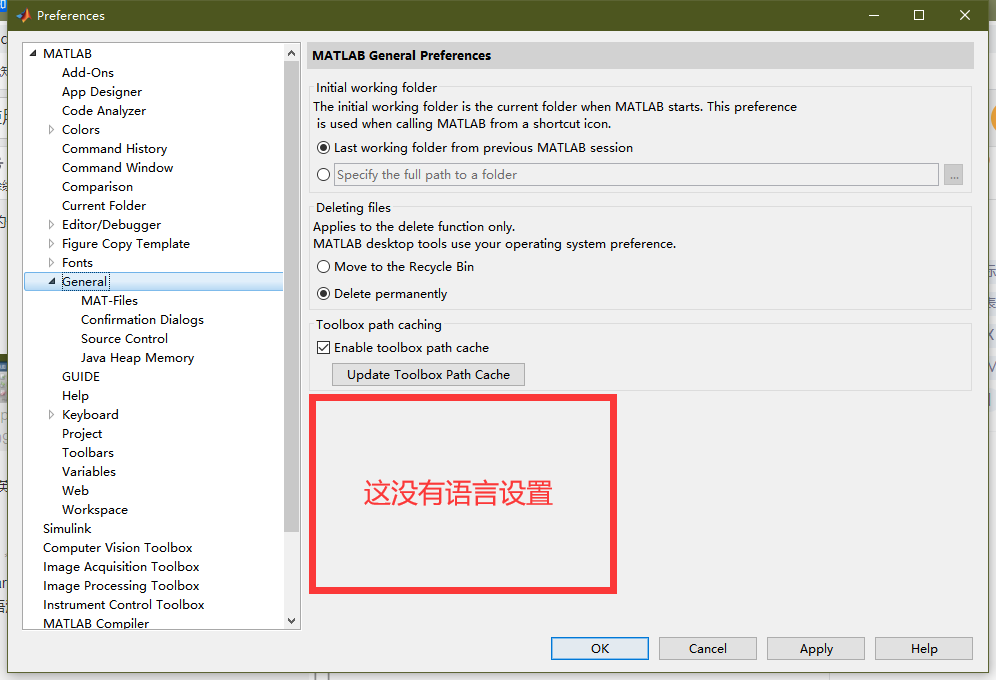Select Source Control under General
The width and height of the screenshot is (996, 680).
pos(124,338)
